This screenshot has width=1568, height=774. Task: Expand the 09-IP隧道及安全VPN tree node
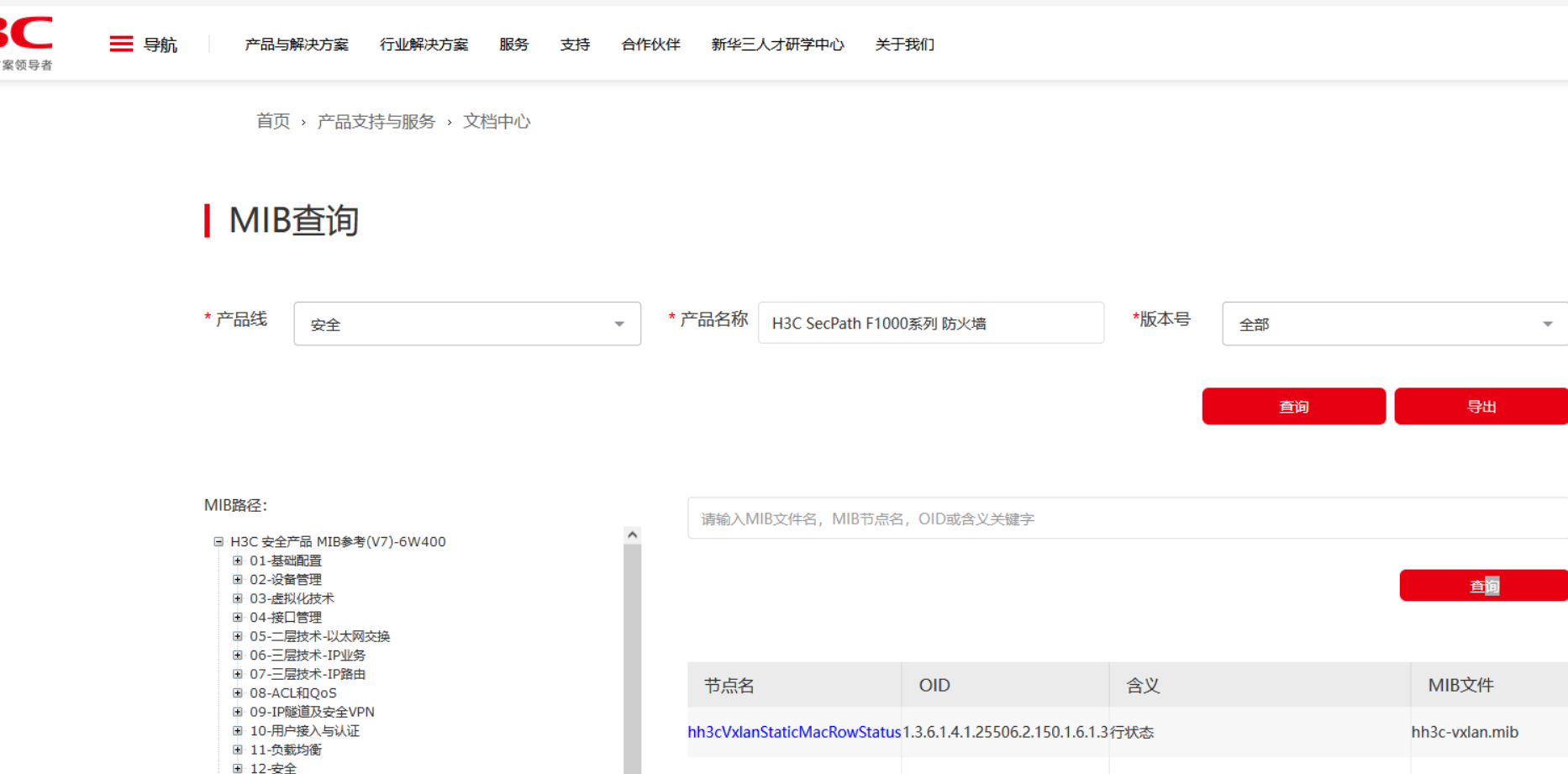(238, 712)
